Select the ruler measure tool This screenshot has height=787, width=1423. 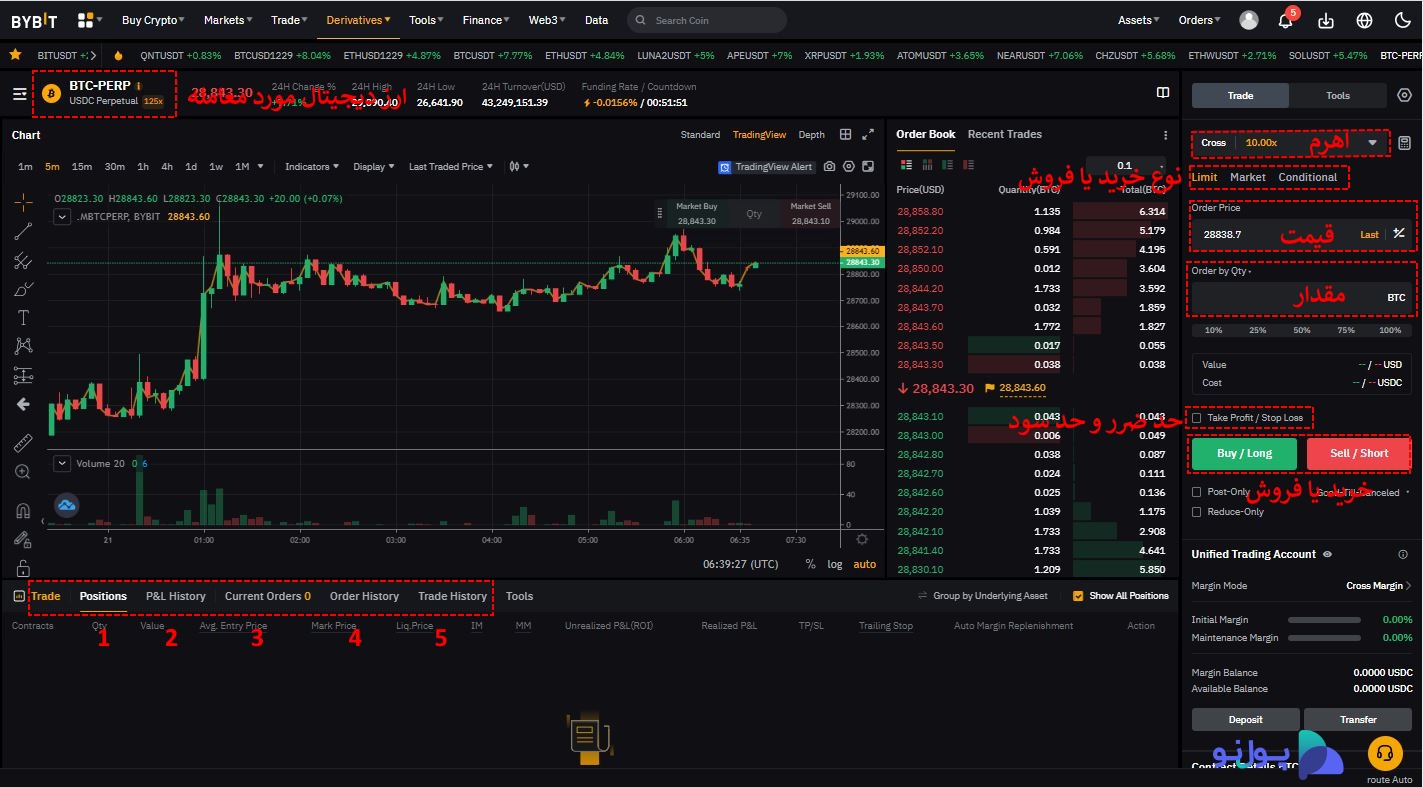[23, 443]
